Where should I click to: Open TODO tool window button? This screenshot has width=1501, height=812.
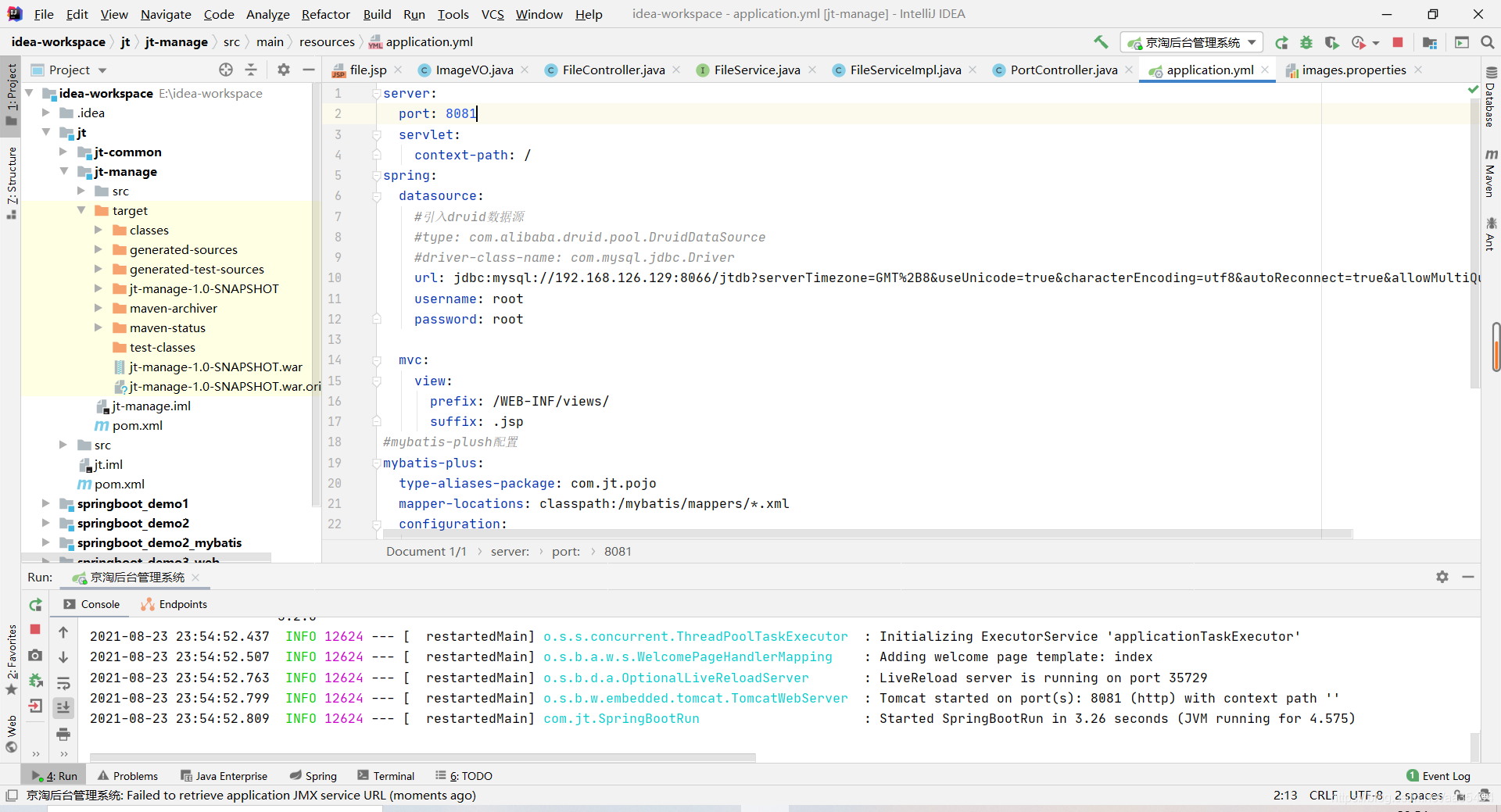(x=464, y=776)
